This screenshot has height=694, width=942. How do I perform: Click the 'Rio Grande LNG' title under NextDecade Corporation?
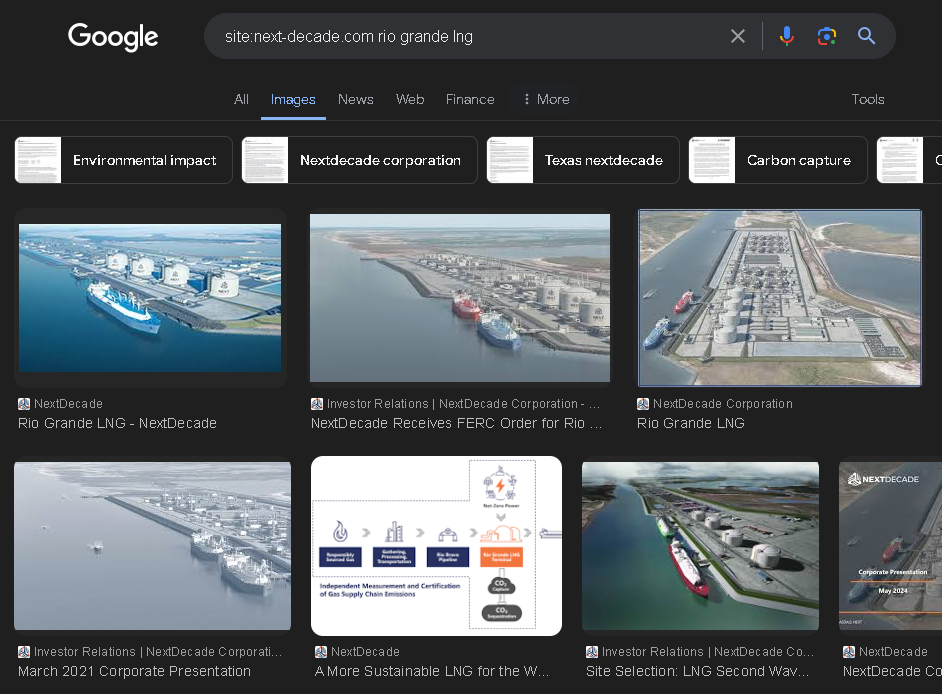[691, 424]
